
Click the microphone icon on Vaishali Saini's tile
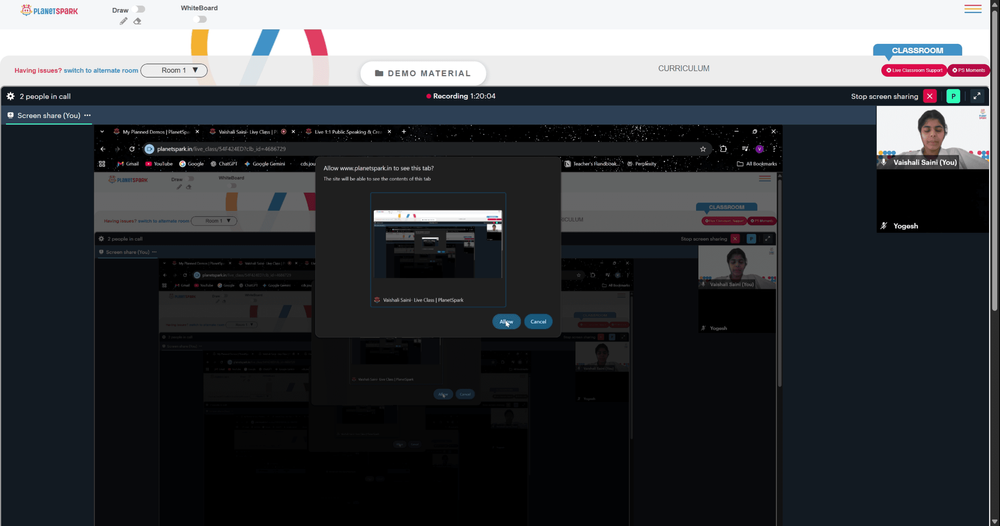884,163
